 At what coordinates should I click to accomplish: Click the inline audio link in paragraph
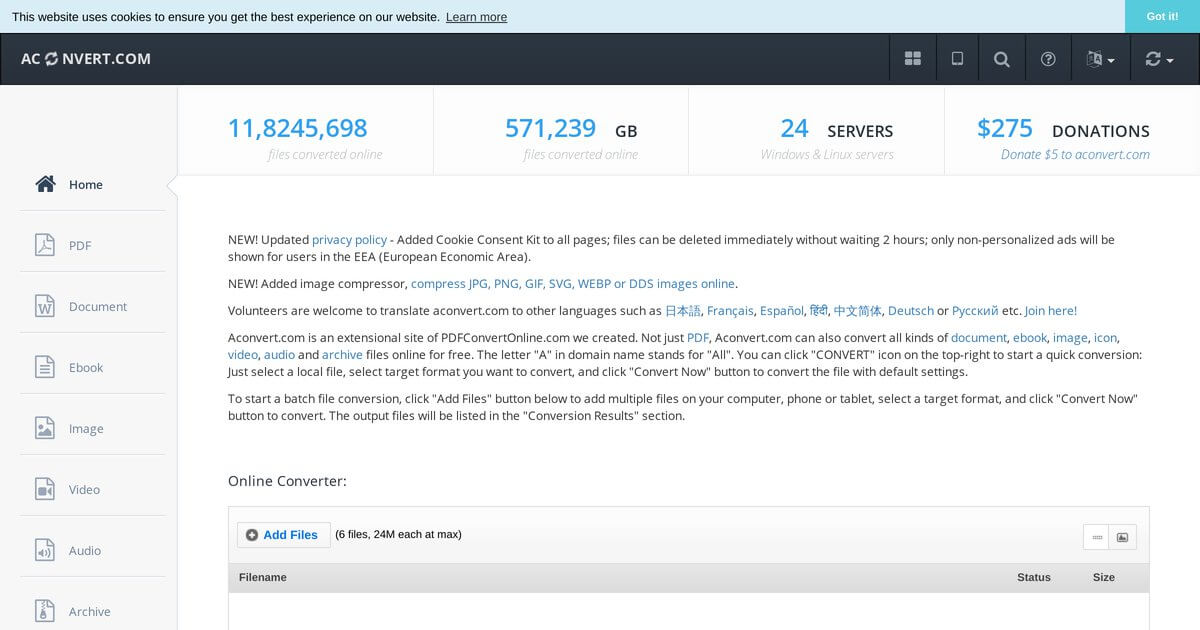(279, 355)
